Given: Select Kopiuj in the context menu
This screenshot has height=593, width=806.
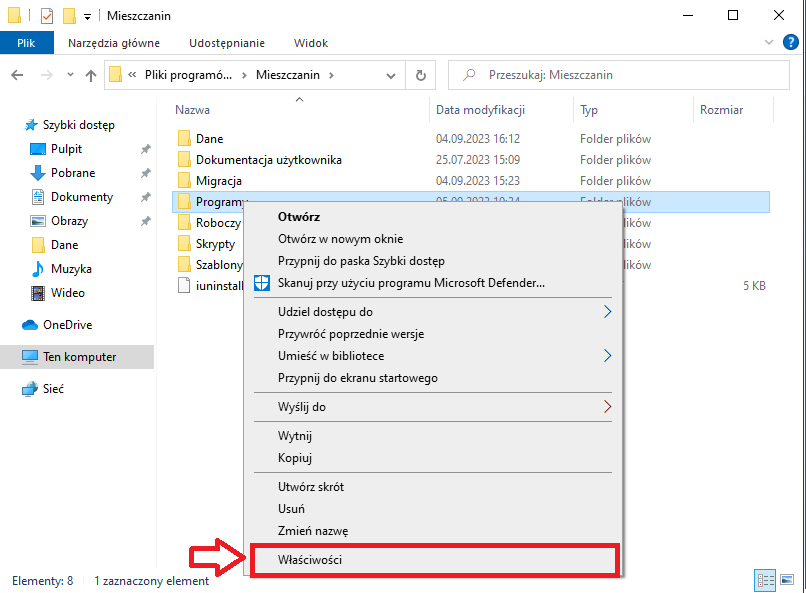Looking at the screenshot, I should click(295, 458).
